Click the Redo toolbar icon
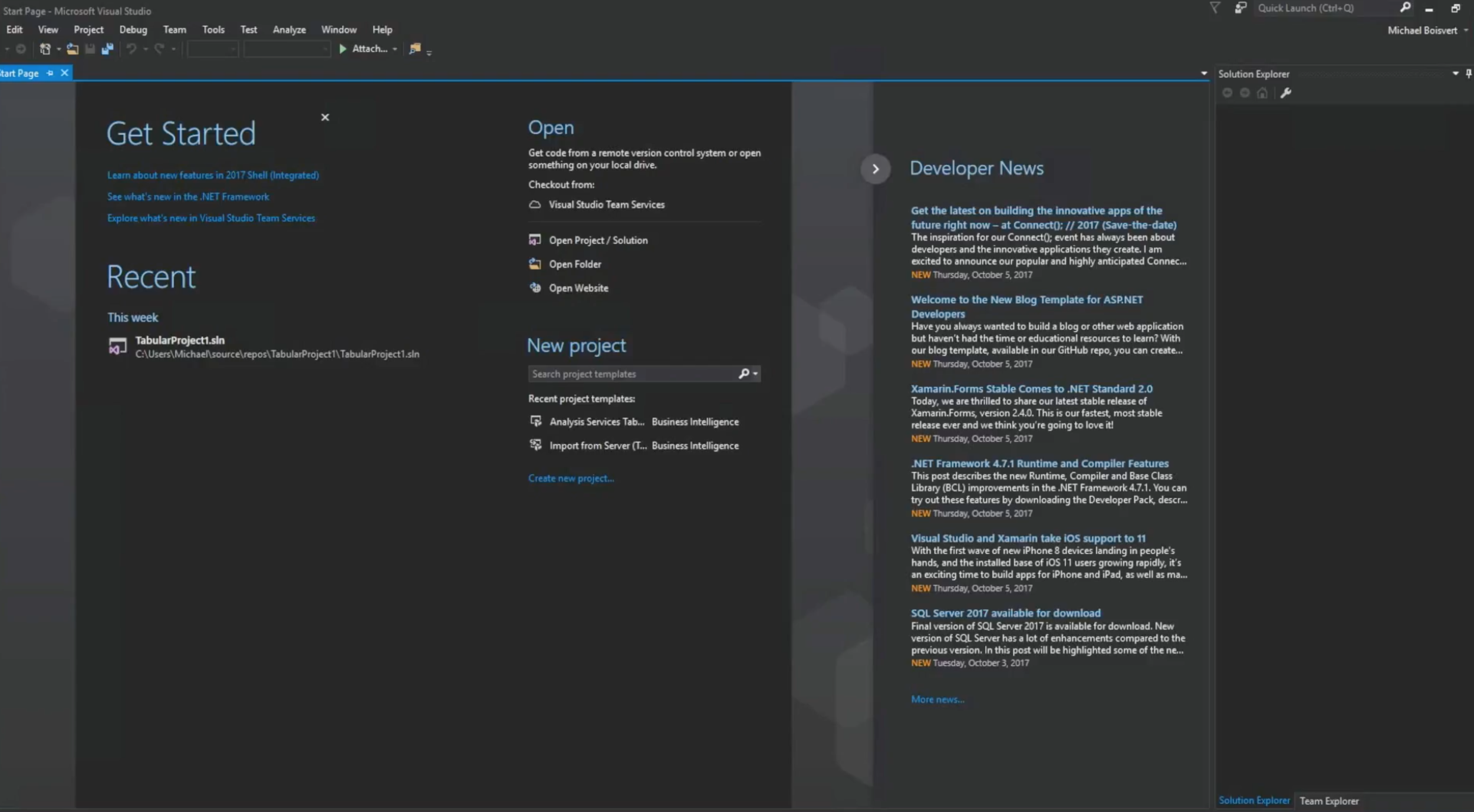This screenshot has height=812, width=1474. [x=159, y=49]
